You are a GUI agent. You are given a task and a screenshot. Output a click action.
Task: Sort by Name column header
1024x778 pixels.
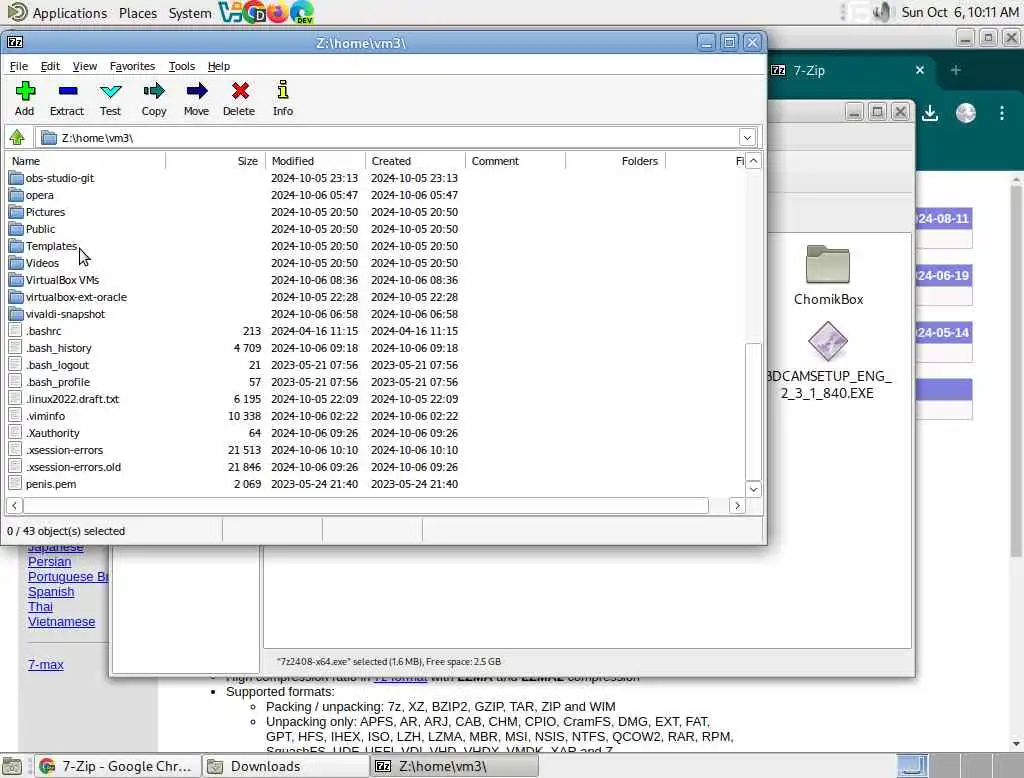(85, 161)
